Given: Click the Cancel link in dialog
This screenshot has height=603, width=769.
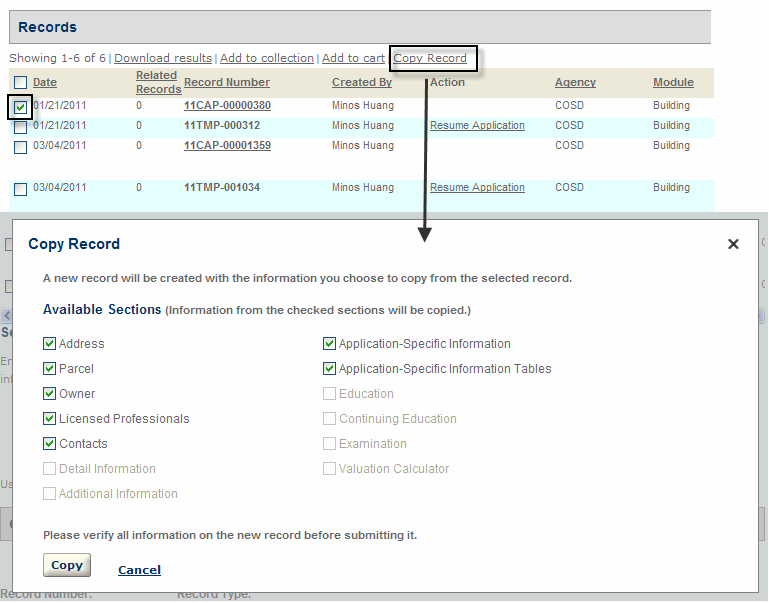Looking at the screenshot, I should tap(139, 570).
